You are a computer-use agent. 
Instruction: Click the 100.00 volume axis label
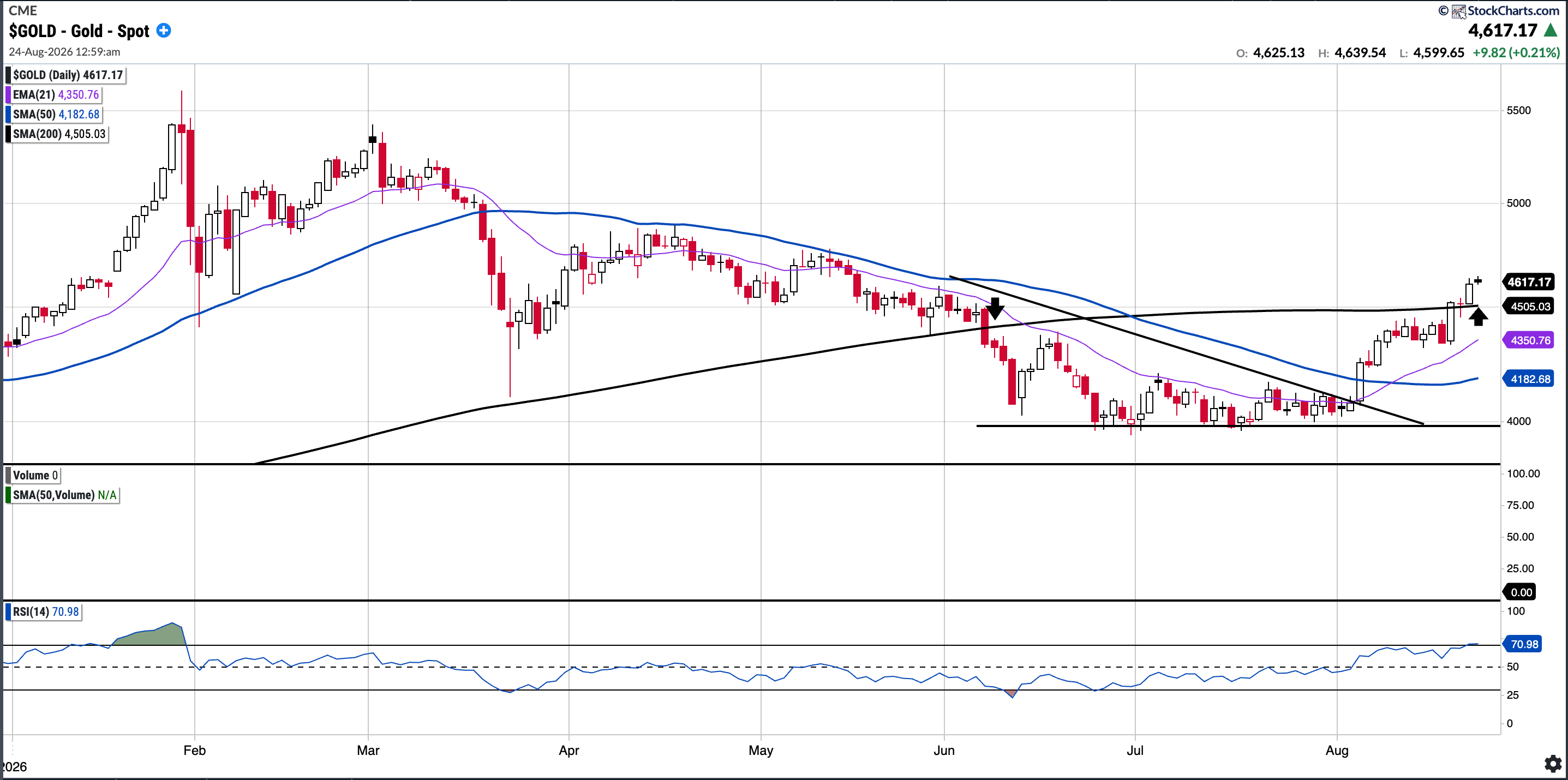click(x=1523, y=473)
